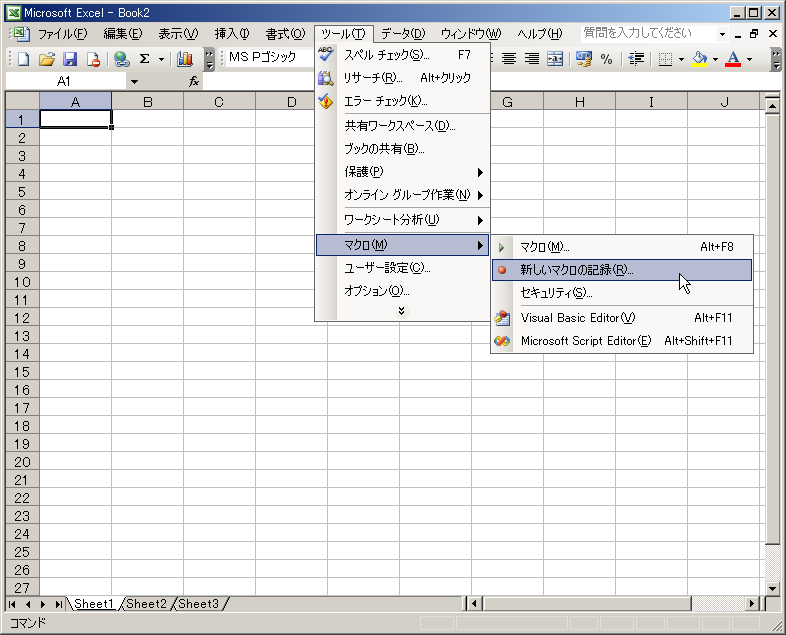Open the Name Box dropdown arrow

(x=134, y=81)
